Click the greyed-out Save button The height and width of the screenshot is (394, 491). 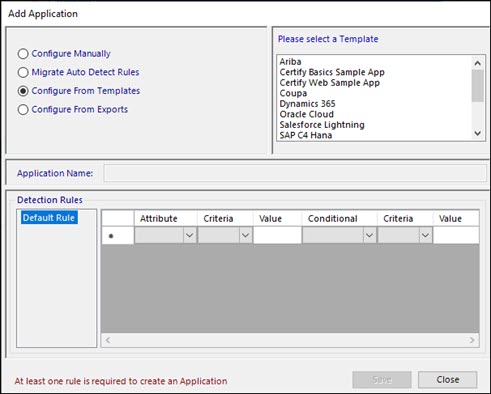[x=382, y=380]
